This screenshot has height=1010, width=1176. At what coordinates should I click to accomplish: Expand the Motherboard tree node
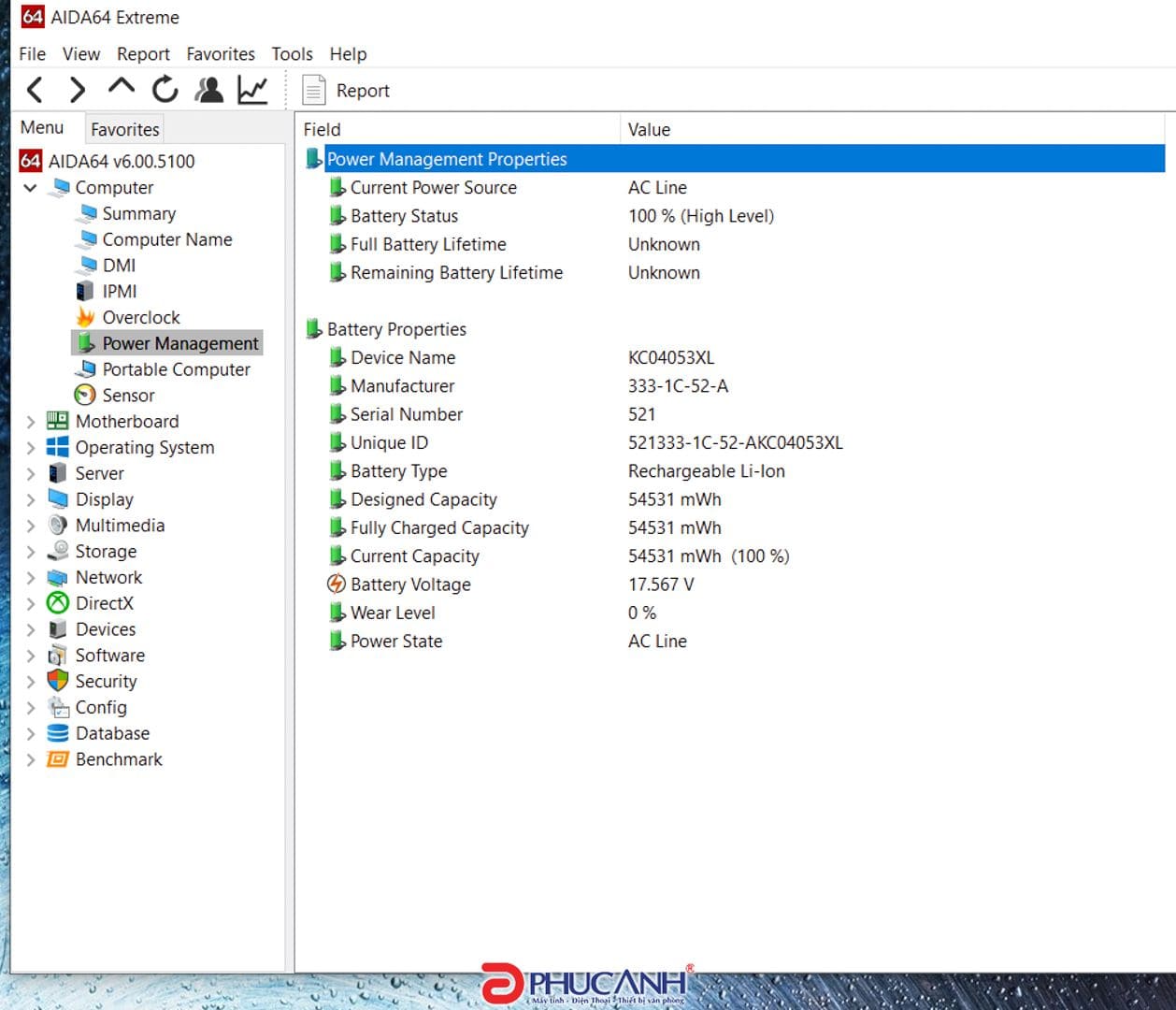(30, 422)
